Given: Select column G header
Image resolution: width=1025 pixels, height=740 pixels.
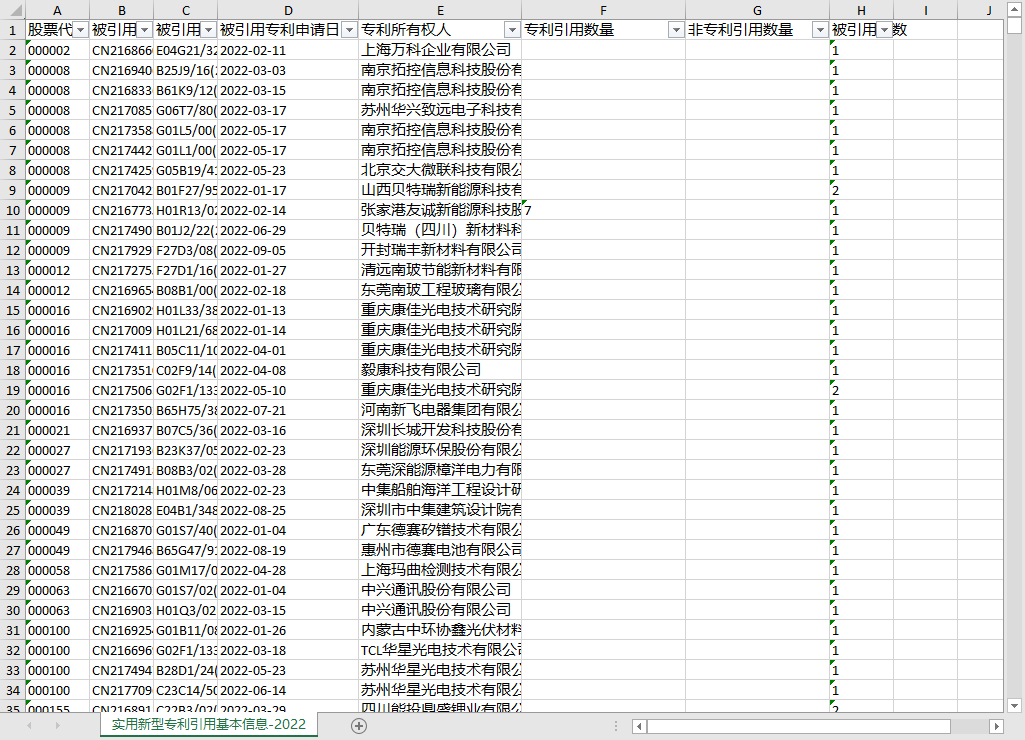Looking at the screenshot, I should [757, 10].
